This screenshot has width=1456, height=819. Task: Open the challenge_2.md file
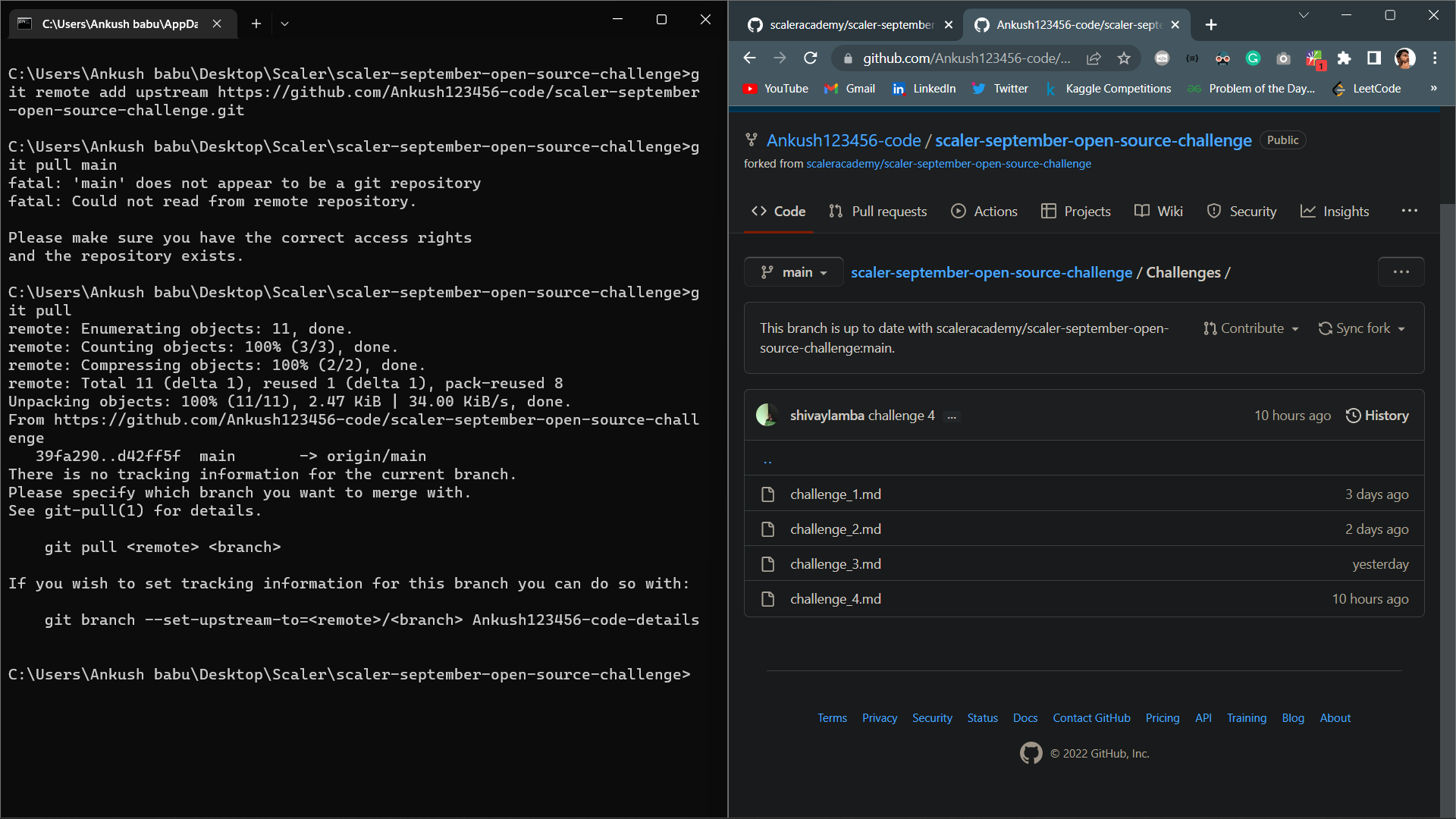coord(836,529)
